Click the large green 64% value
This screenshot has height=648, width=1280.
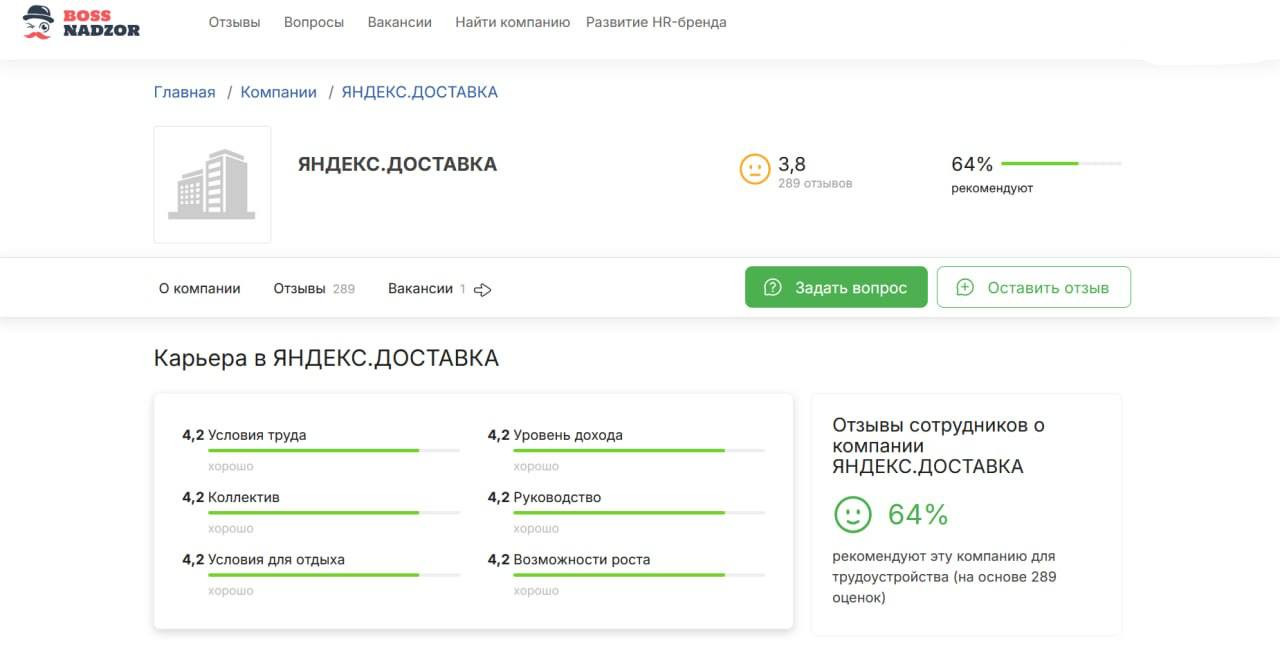pos(918,514)
